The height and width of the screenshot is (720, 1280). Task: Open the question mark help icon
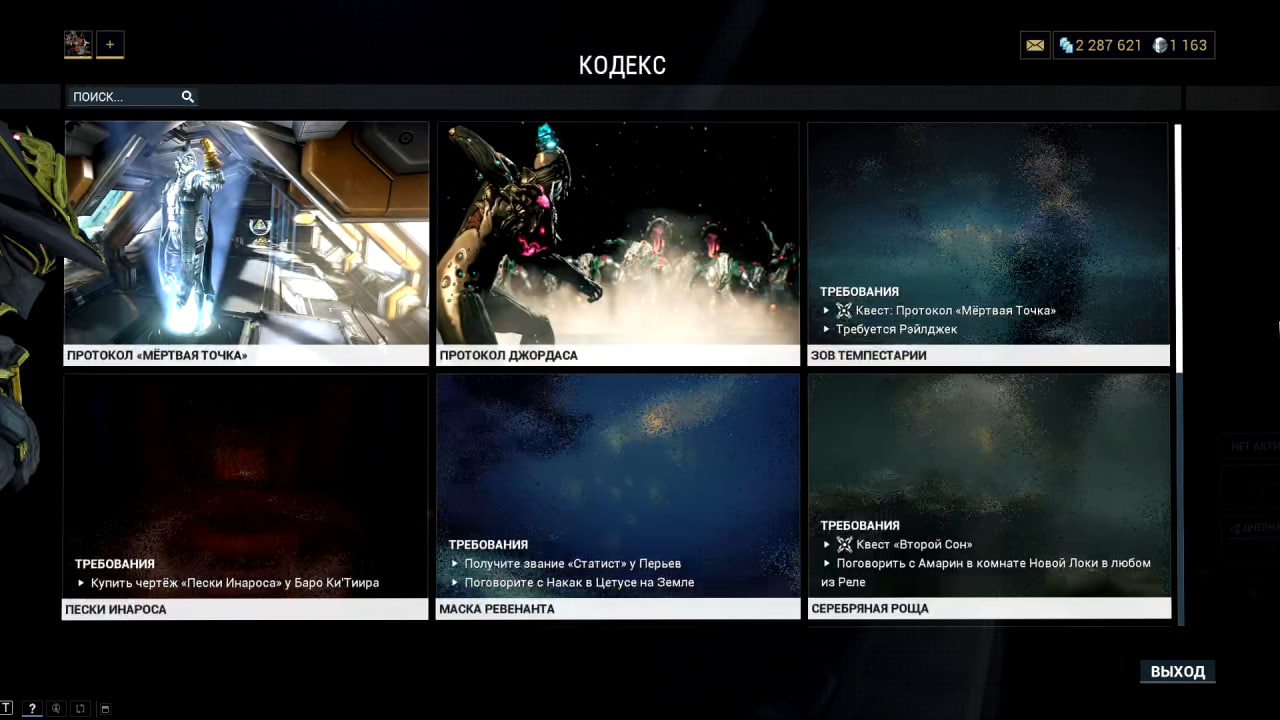32,708
